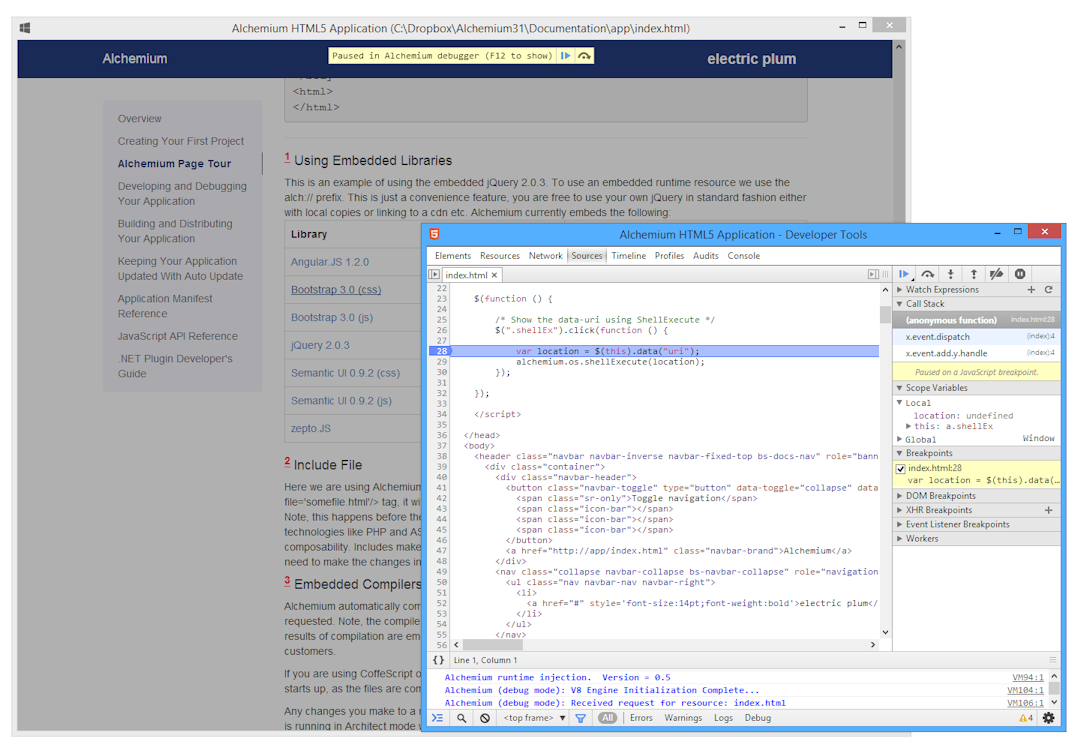Switch to the Network tab

[545, 256]
